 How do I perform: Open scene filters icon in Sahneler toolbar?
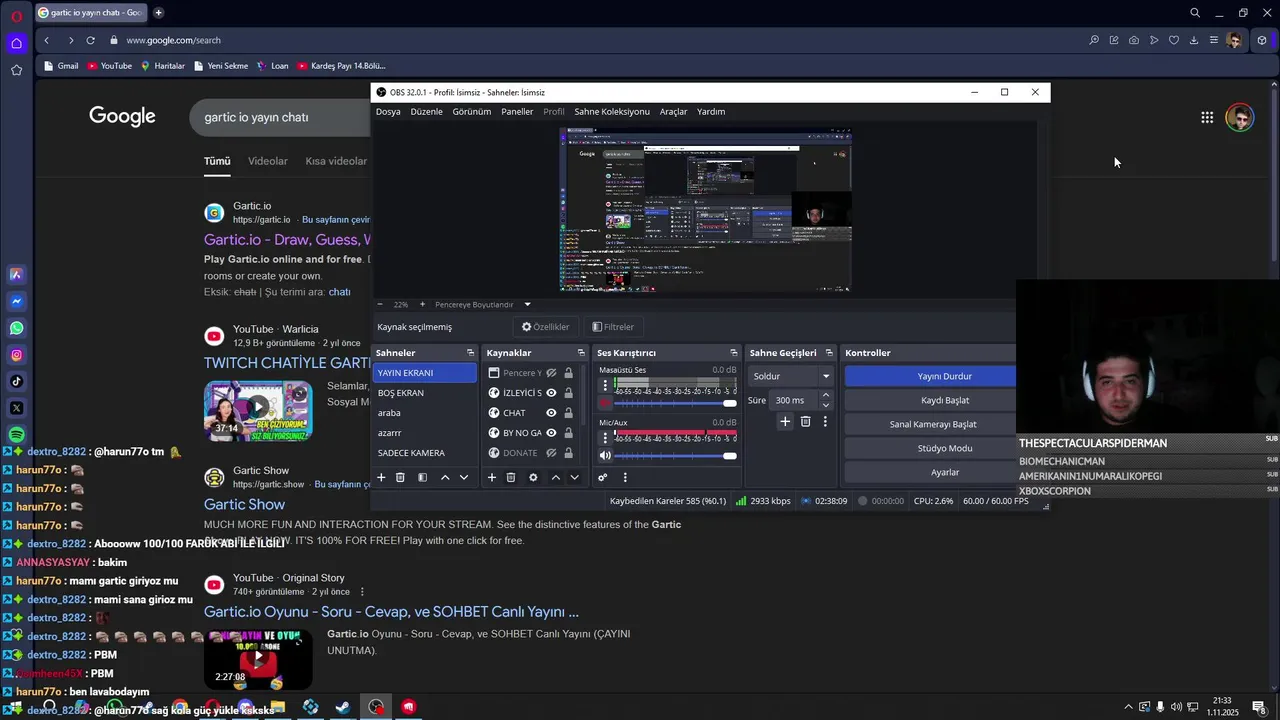click(422, 478)
